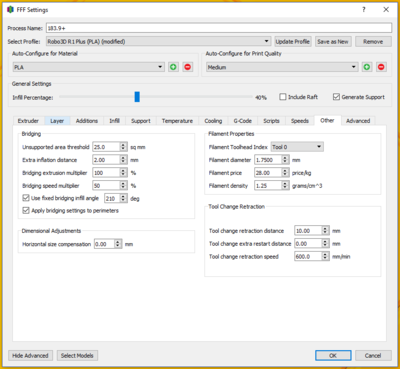Click the Unsupported area threshold value field
400x369 pixels.
click(106, 147)
